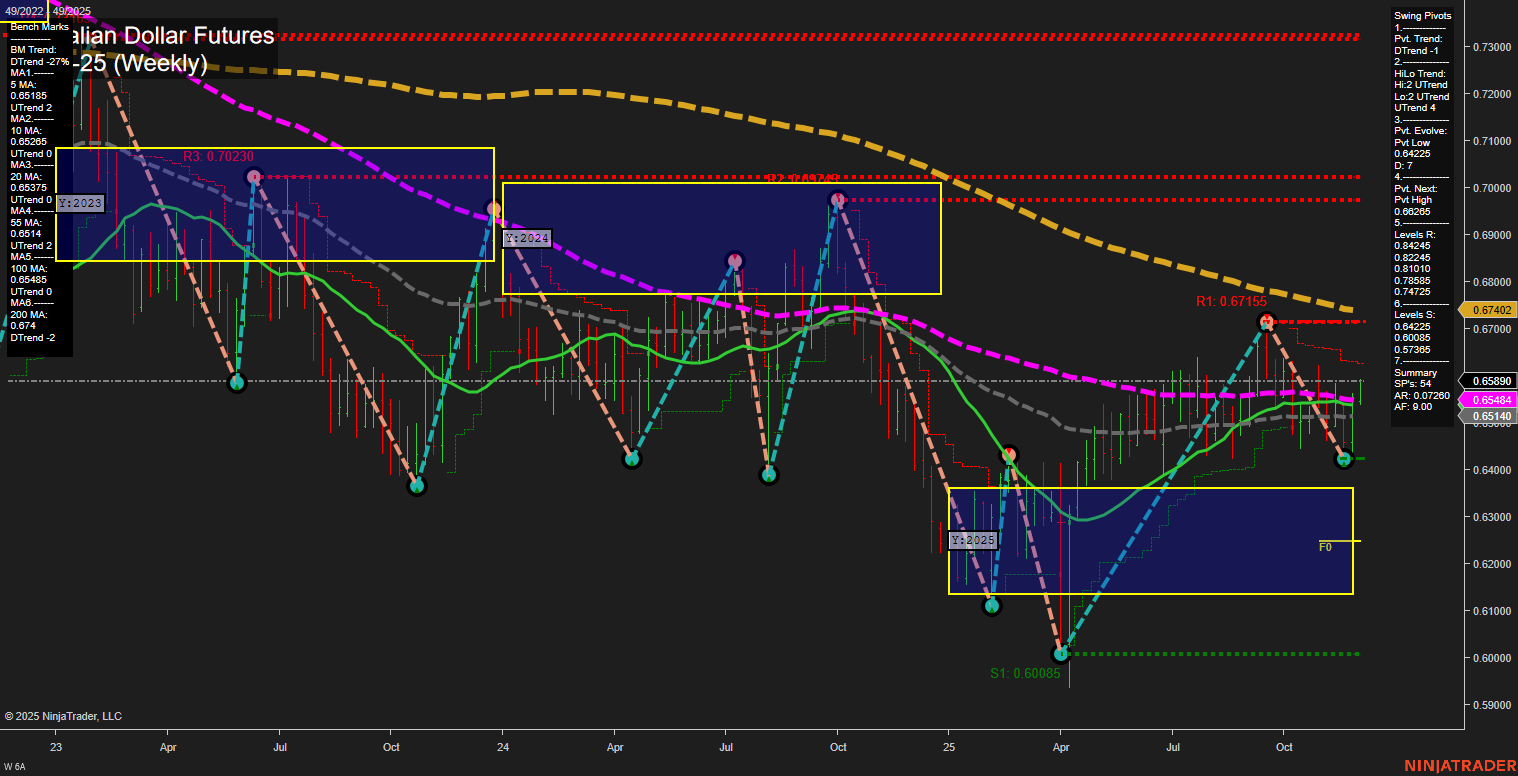Click the swing high pivot at R1 0.67155
This screenshot has height=776, width=1518.
1266,321
